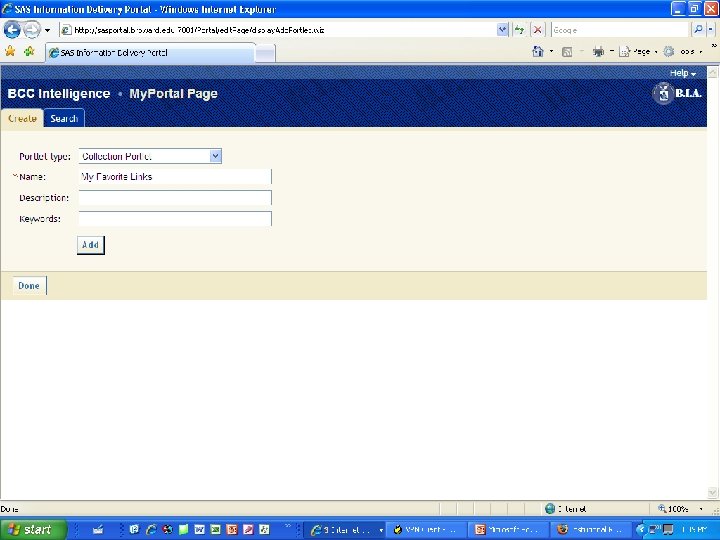Click the Done button

[29, 286]
